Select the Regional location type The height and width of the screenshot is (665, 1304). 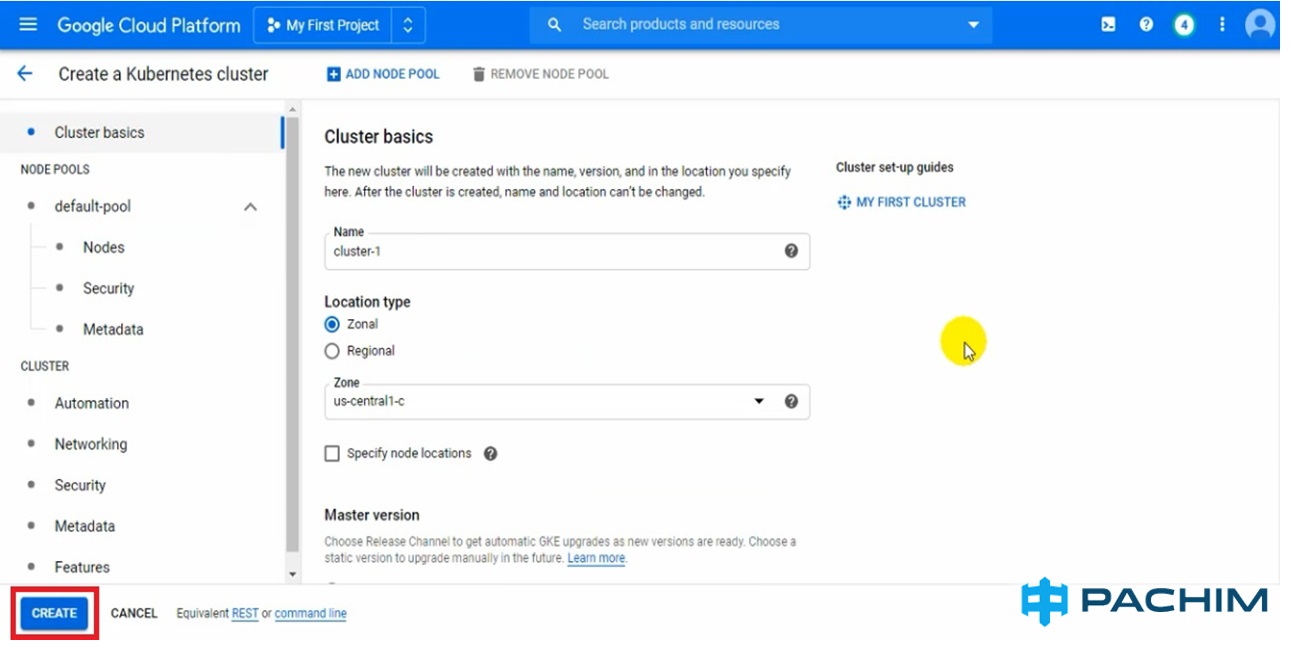(x=332, y=351)
